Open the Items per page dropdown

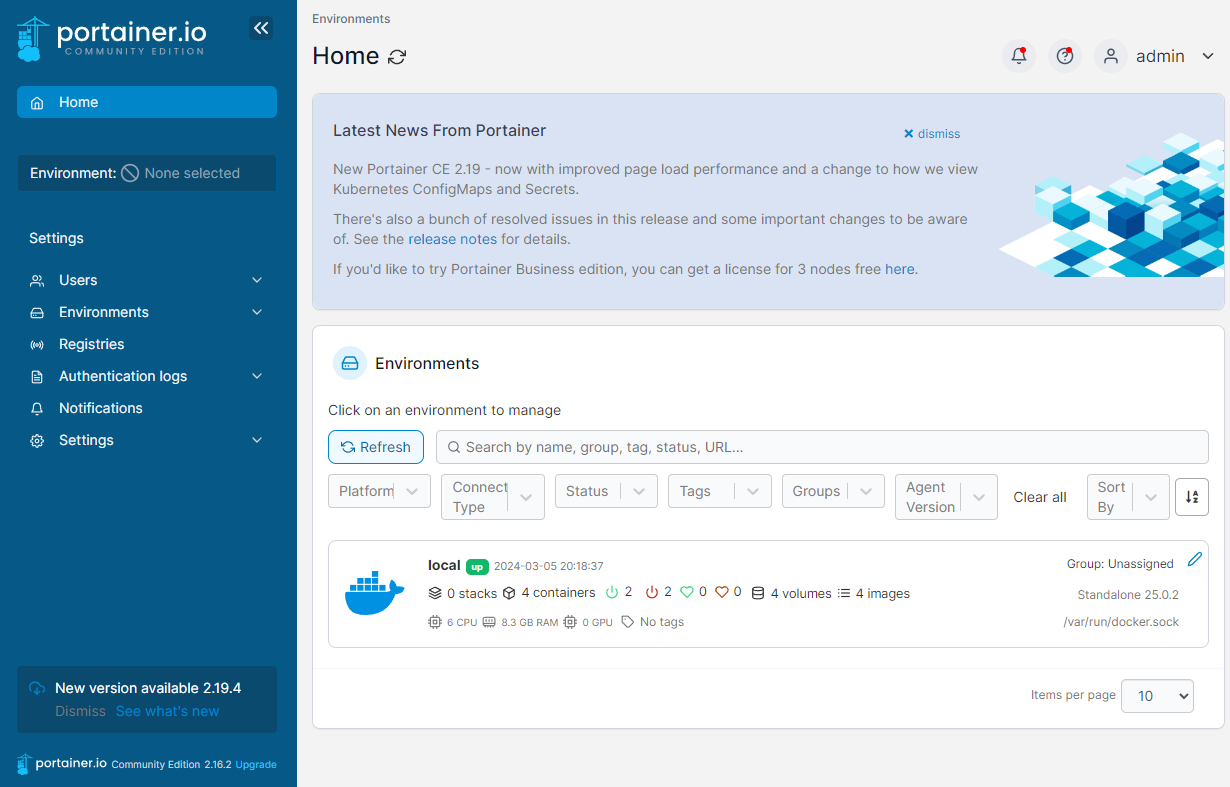click(x=1157, y=696)
